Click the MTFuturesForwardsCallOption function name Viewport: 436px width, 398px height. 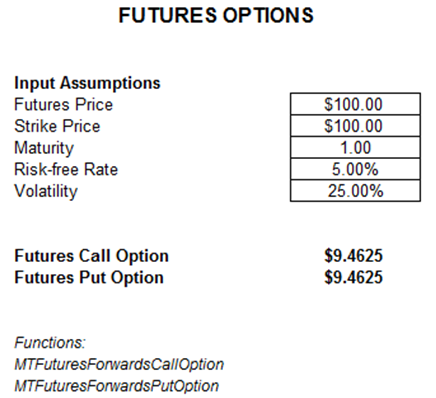(x=119, y=364)
